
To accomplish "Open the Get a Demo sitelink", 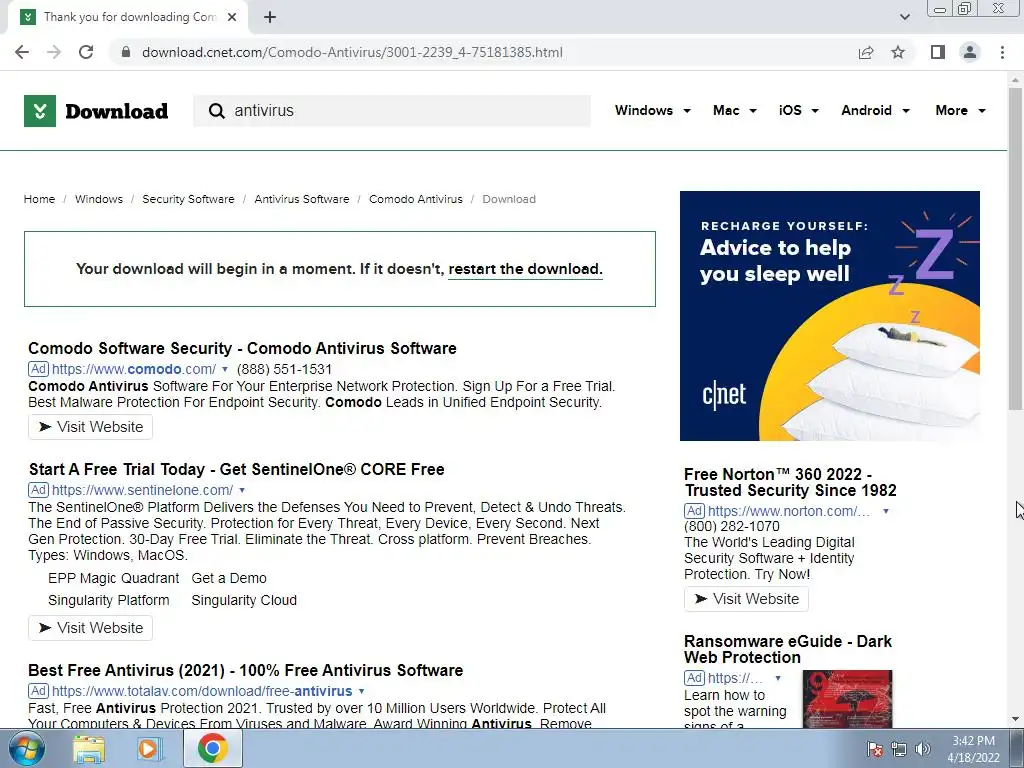I will (229, 578).
